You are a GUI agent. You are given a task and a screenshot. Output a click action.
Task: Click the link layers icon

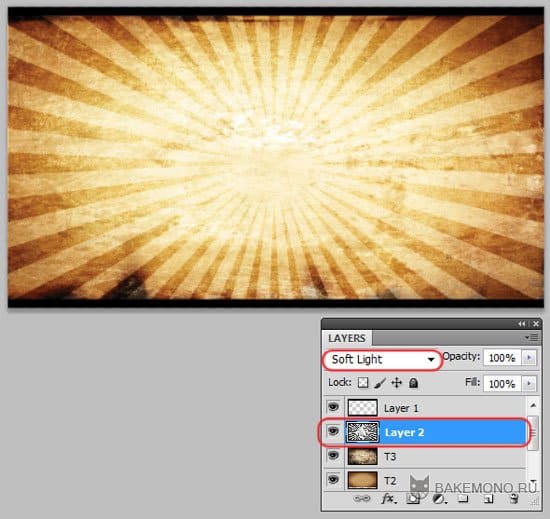tap(362, 498)
